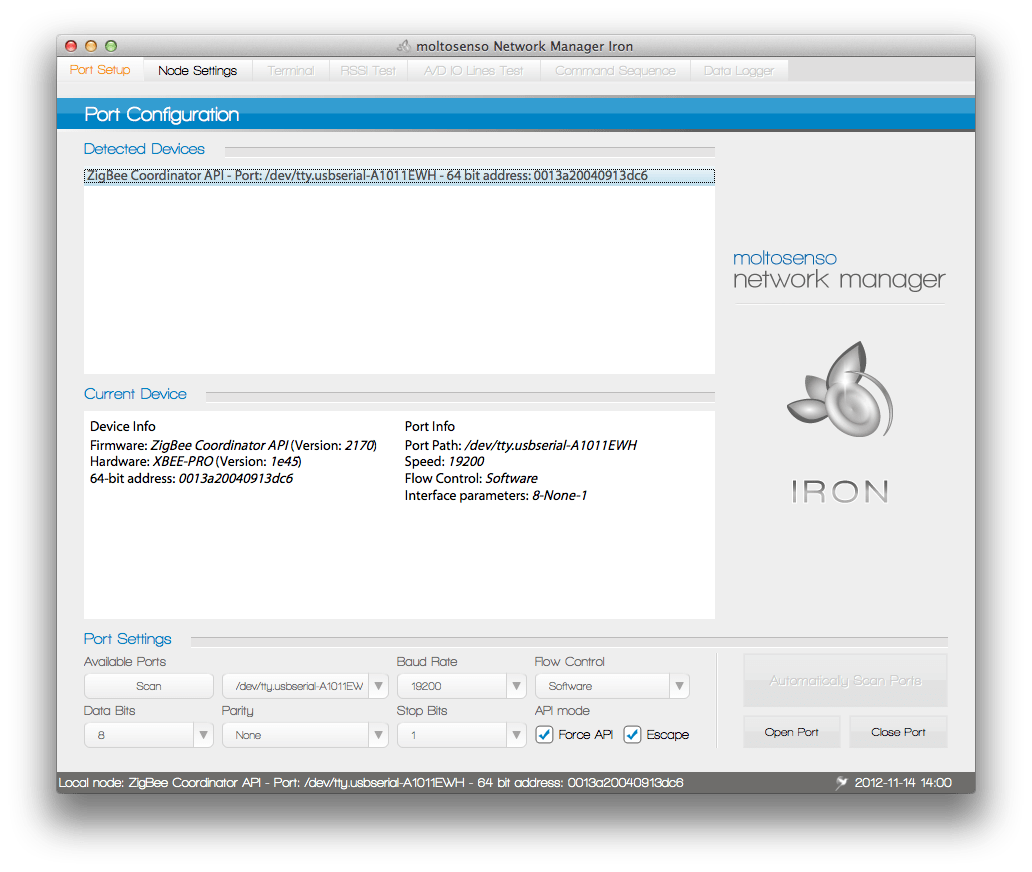This screenshot has width=1032, height=872.
Task: Click the Hardware XBEE-PRO version line
Action: point(196,461)
